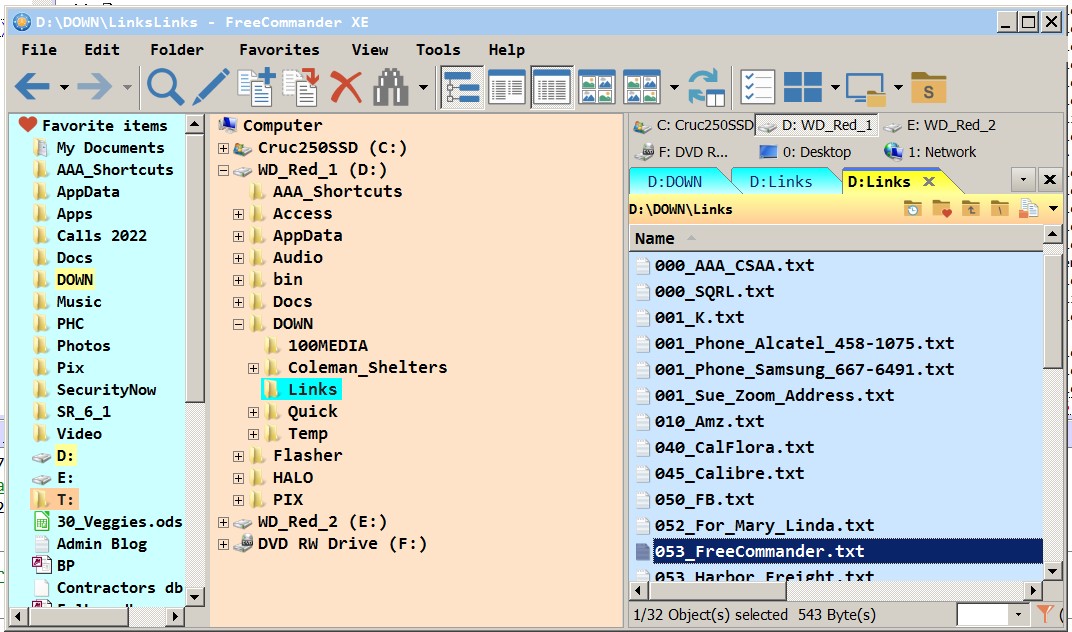1072x632 pixels.
Task: Open 0: Desktop drive bar shortcut
Action: [805, 152]
